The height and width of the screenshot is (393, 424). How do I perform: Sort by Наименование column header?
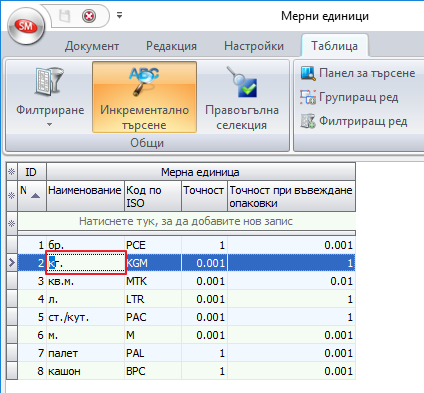pyautogui.click(x=85, y=196)
